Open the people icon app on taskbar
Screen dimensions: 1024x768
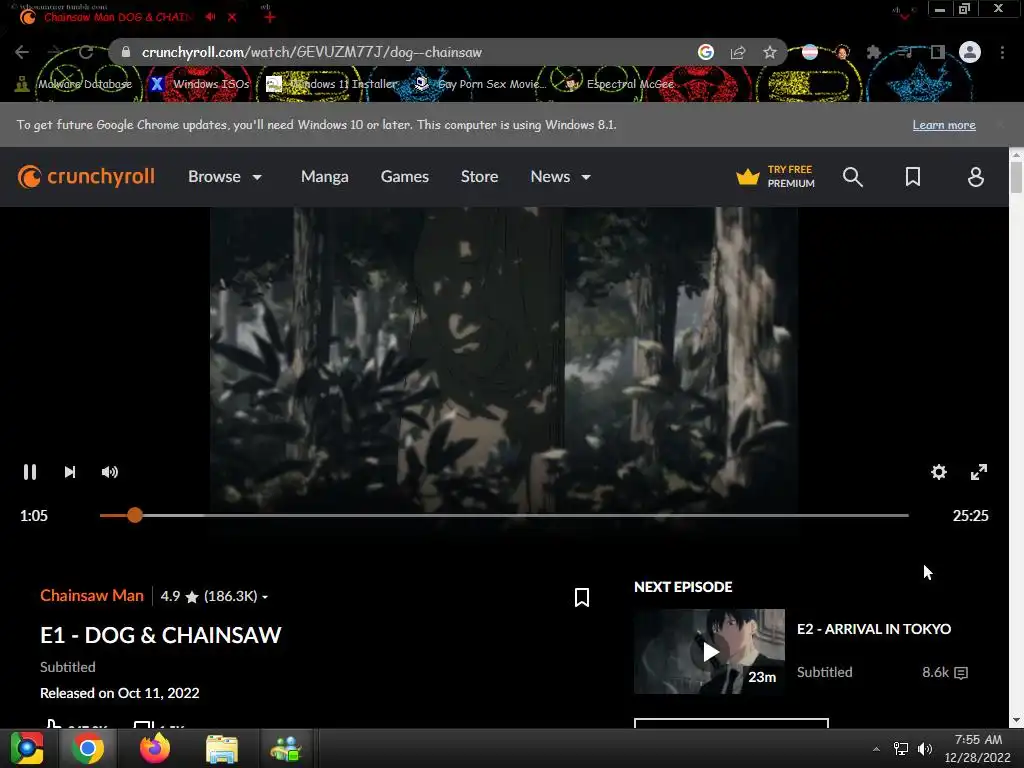(x=286, y=748)
